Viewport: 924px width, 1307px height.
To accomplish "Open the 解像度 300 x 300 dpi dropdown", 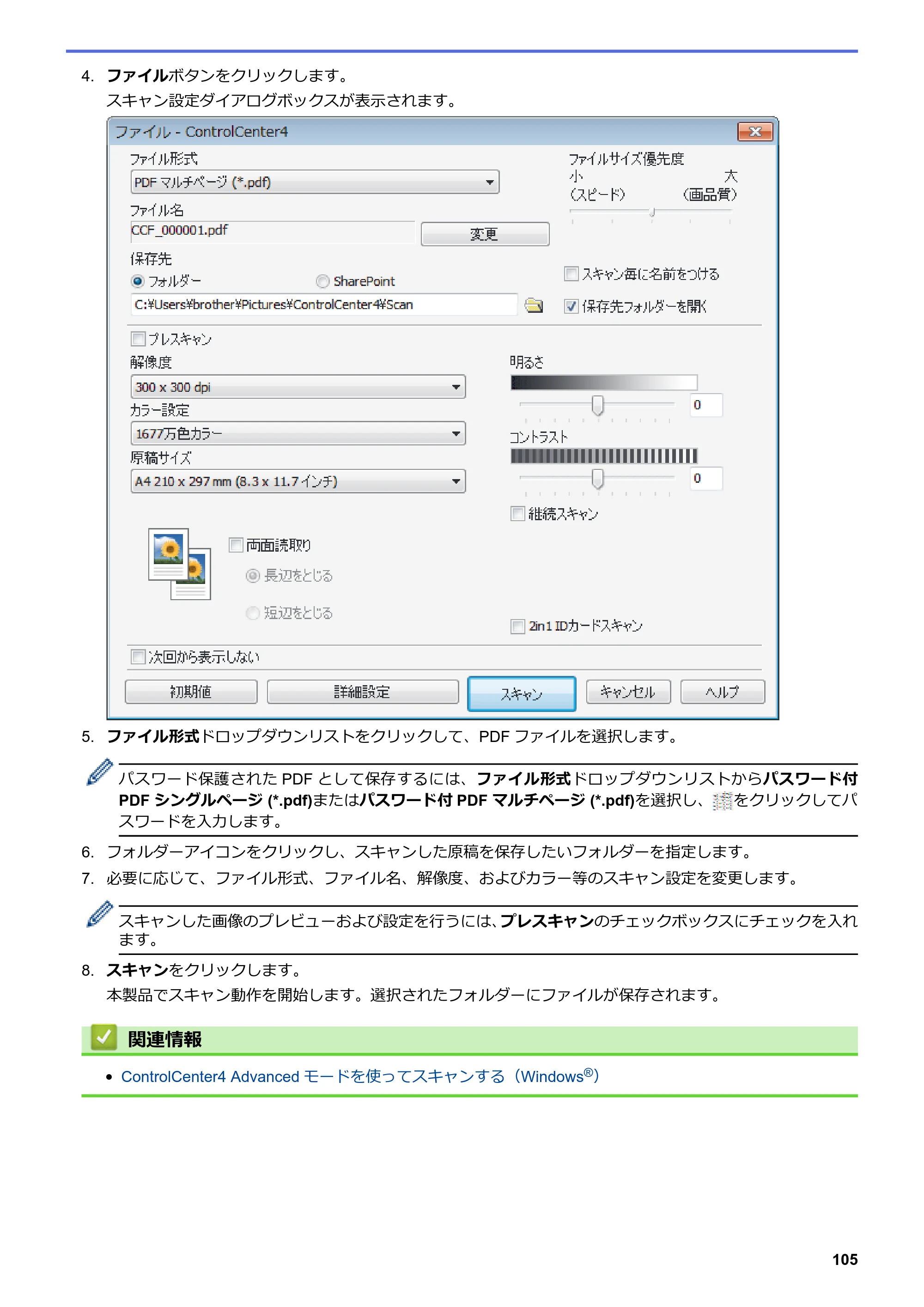I will pos(298,387).
